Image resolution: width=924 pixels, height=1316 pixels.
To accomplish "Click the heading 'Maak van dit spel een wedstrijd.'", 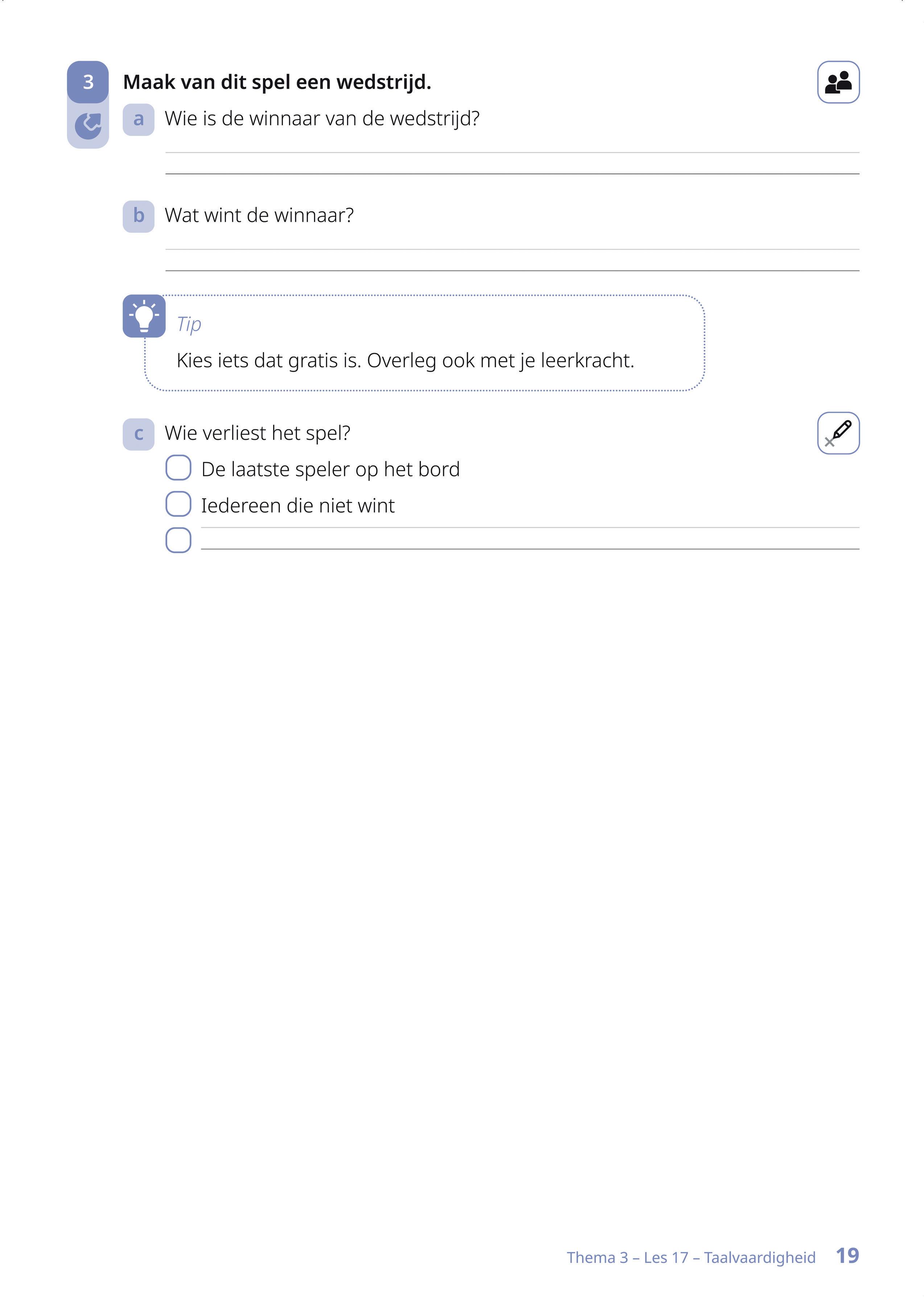I will click(x=277, y=83).
